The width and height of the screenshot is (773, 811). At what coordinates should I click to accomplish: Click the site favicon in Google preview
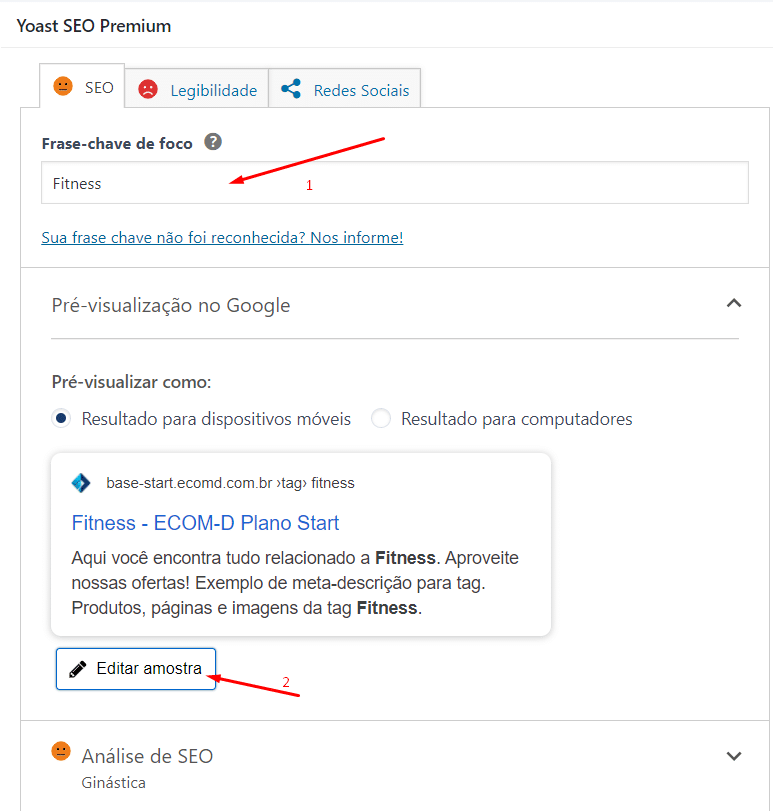81,483
